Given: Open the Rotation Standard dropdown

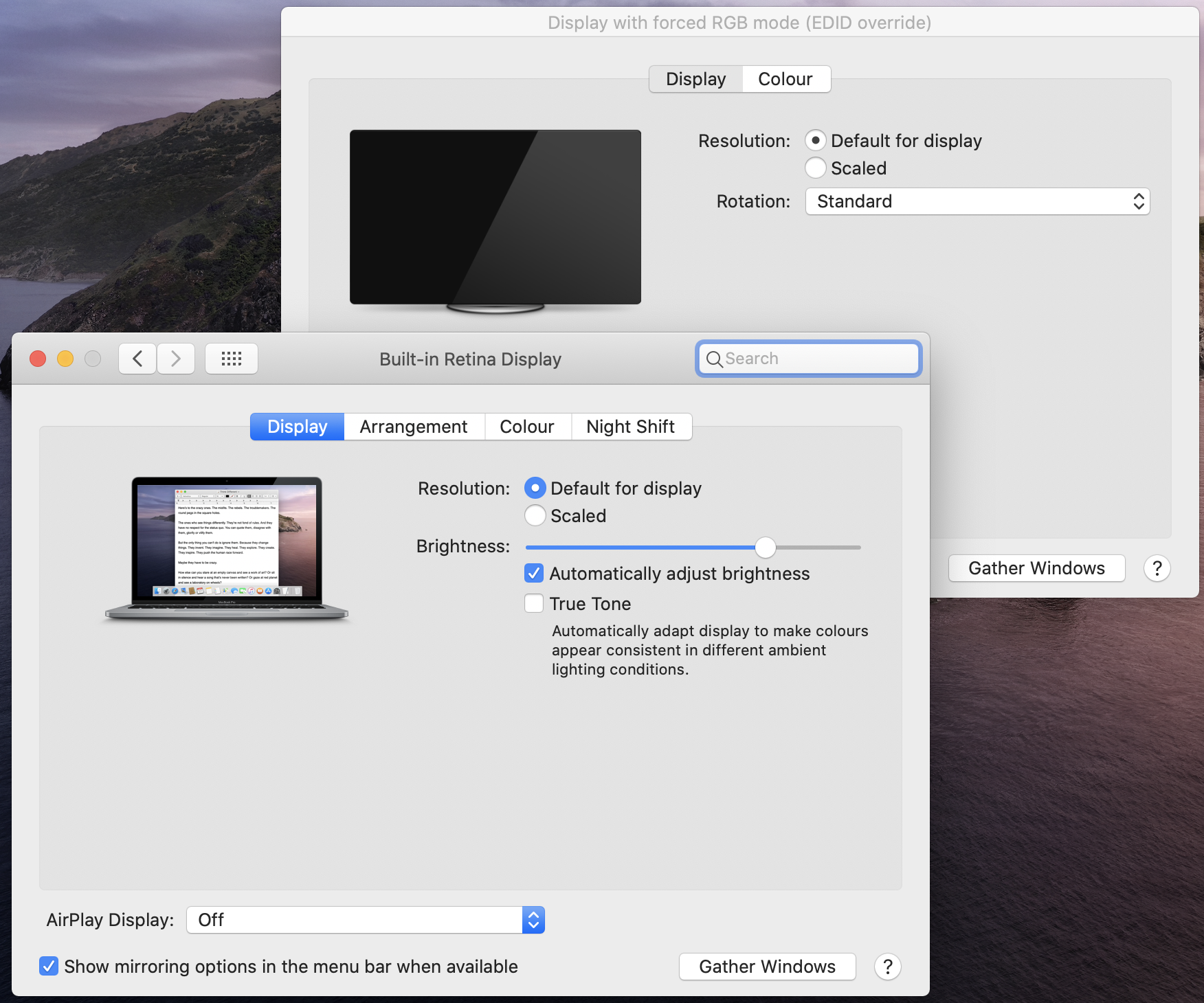Looking at the screenshot, I should [x=977, y=201].
